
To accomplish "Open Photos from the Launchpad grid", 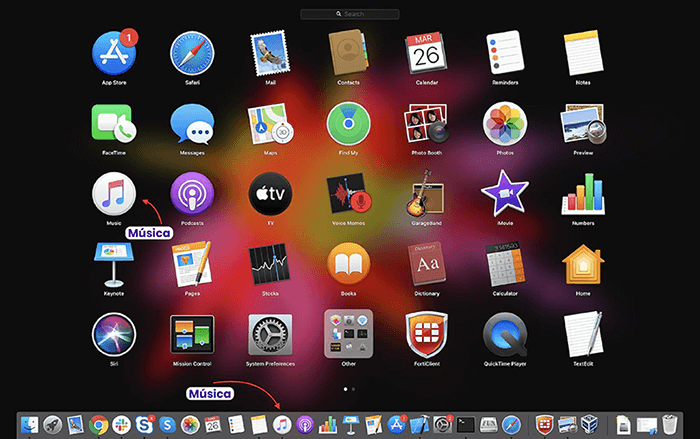I will tap(505, 124).
